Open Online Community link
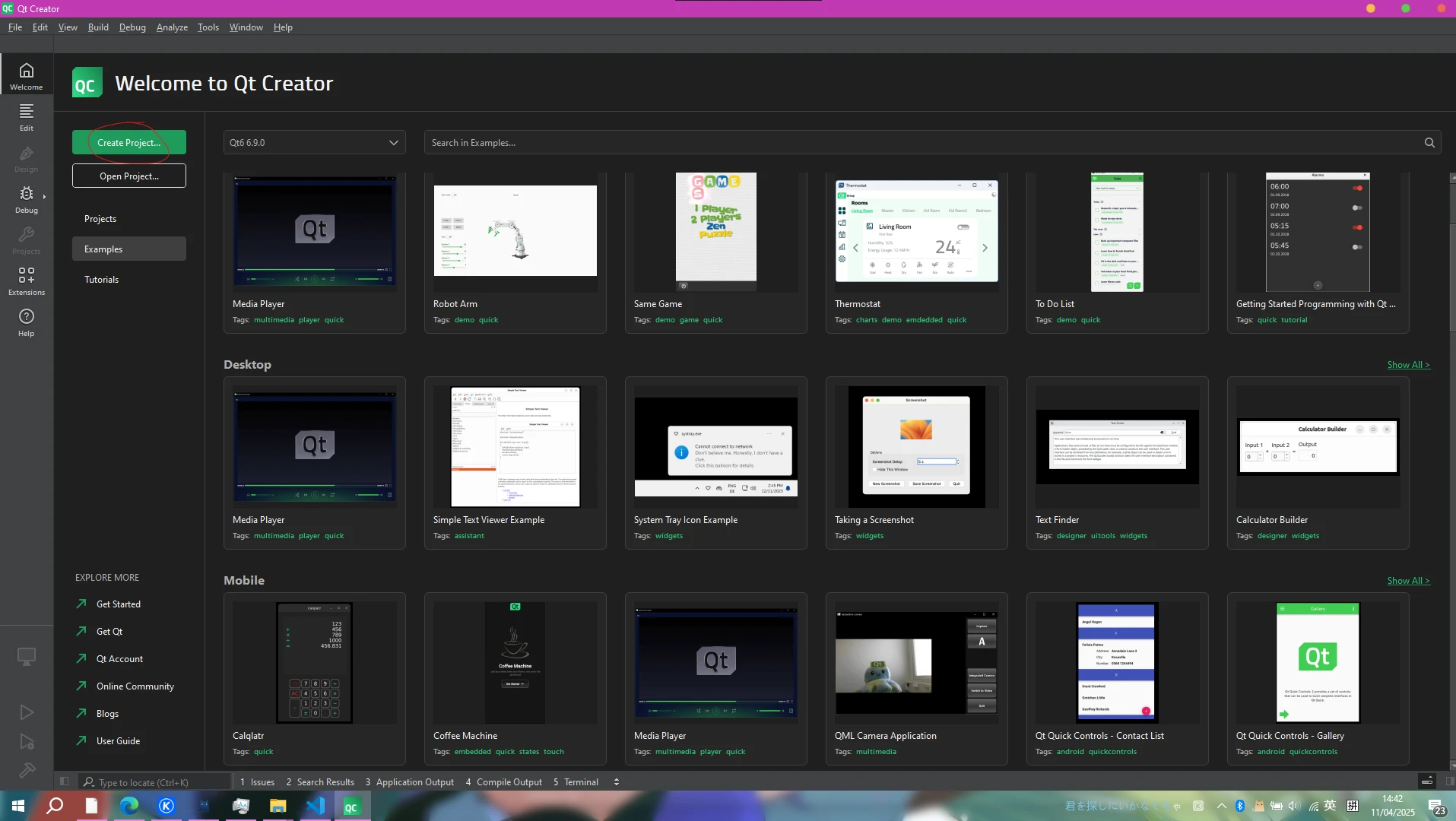 coord(135,686)
